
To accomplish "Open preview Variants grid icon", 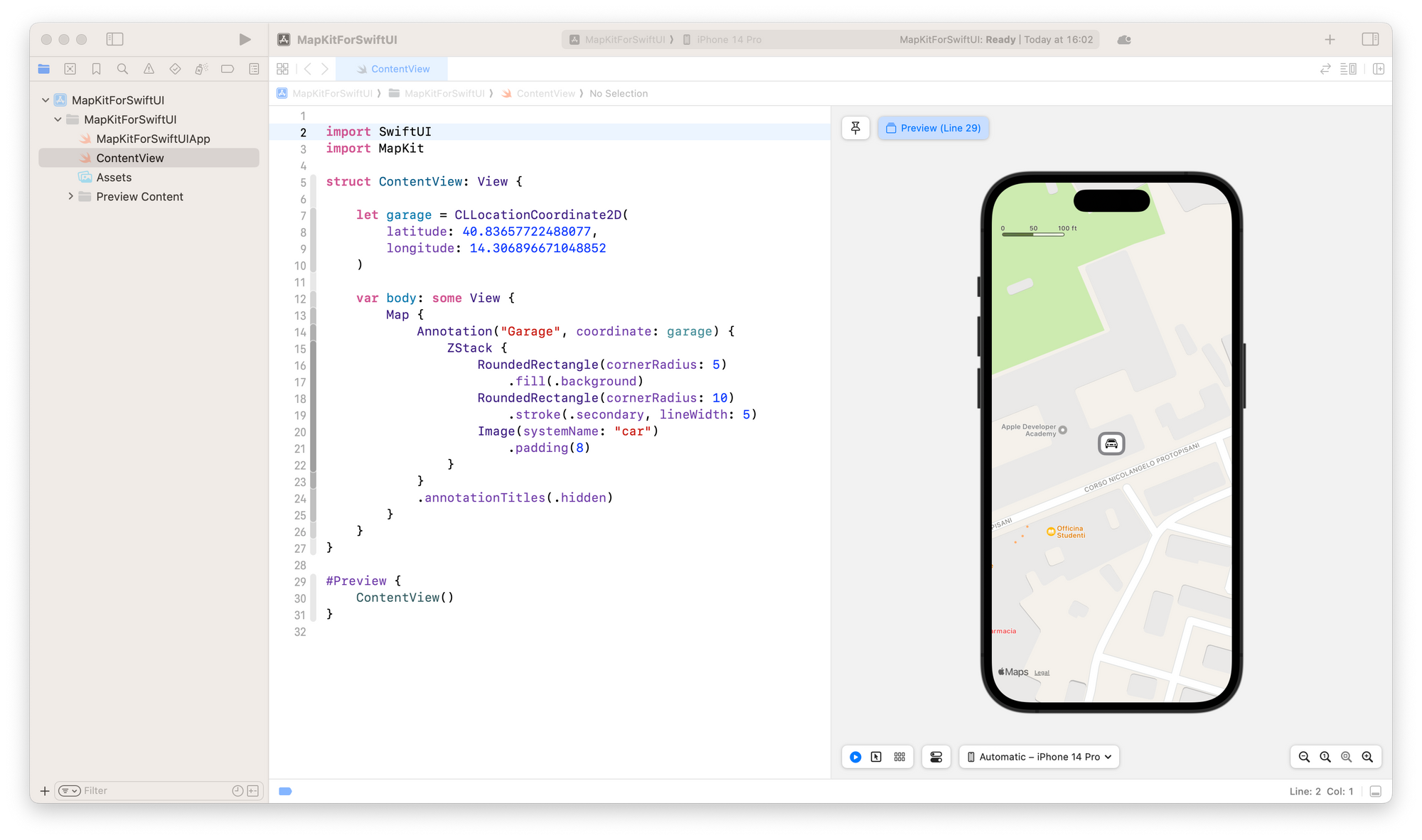I will [x=899, y=757].
